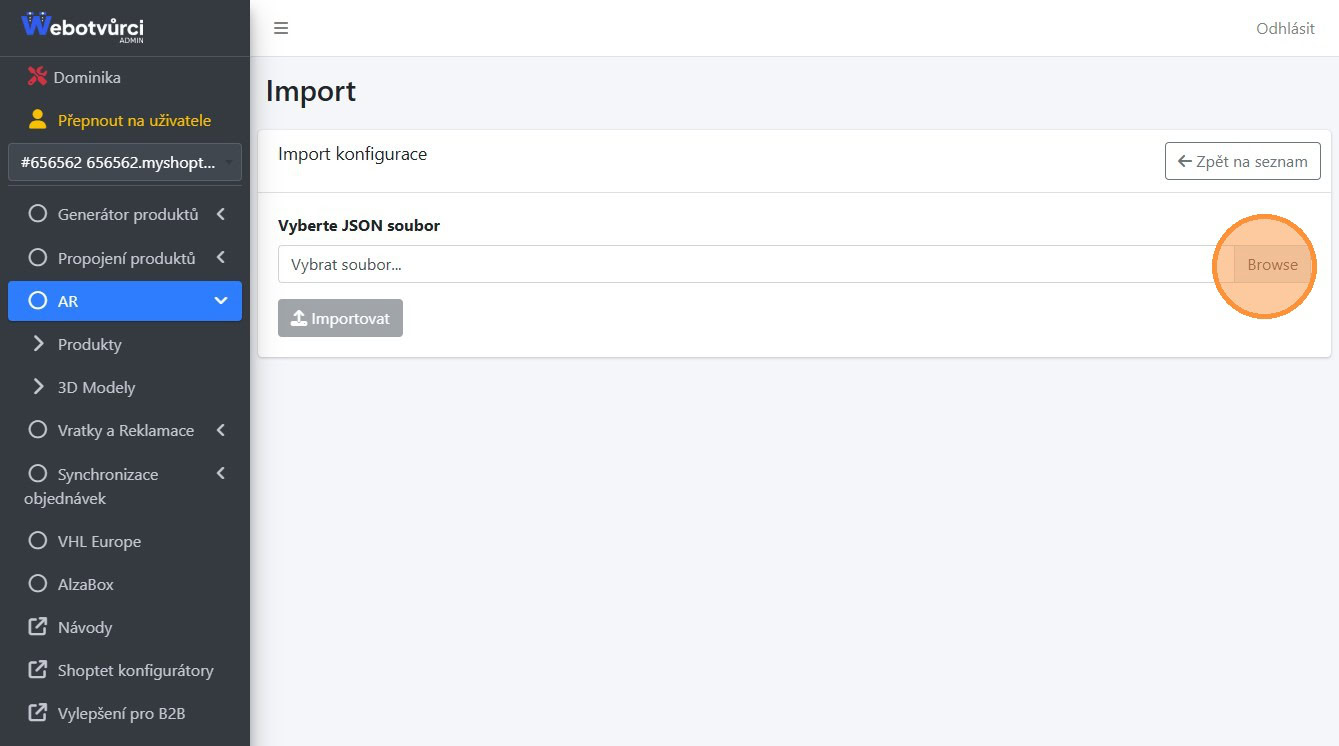The image size is (1339, 746).
Task: Click circle icon next to AR
Action: [38, 300]
